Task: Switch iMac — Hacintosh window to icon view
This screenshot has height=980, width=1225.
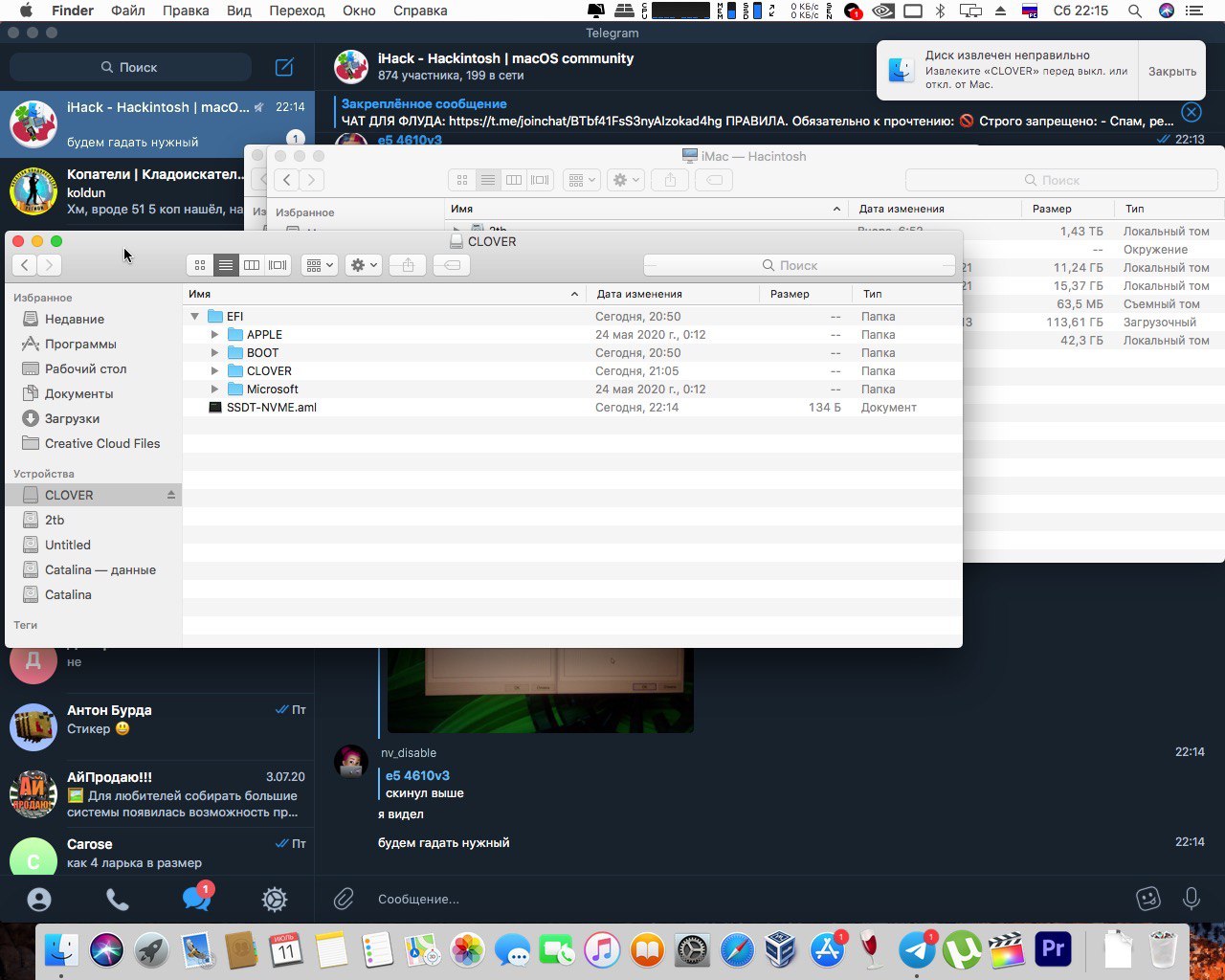Action: click(462, 180)
